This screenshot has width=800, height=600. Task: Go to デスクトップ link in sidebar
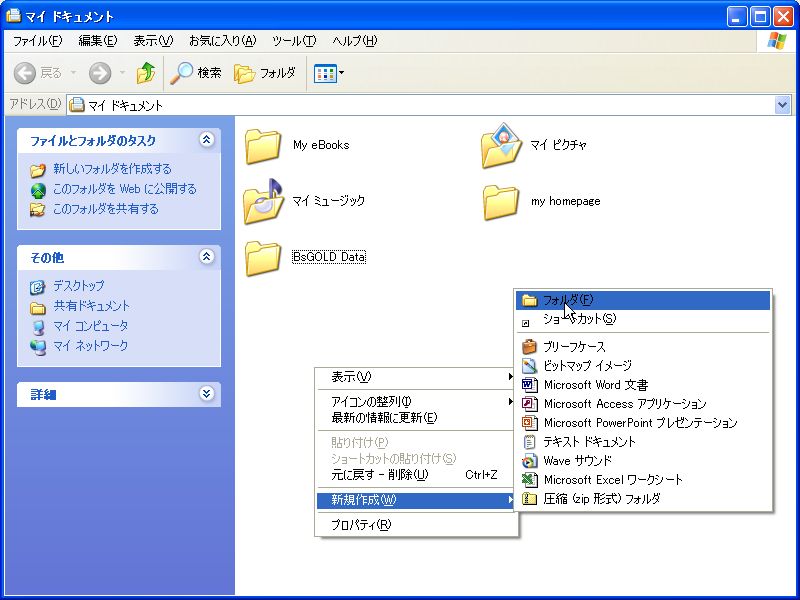[x=79, y=286]
